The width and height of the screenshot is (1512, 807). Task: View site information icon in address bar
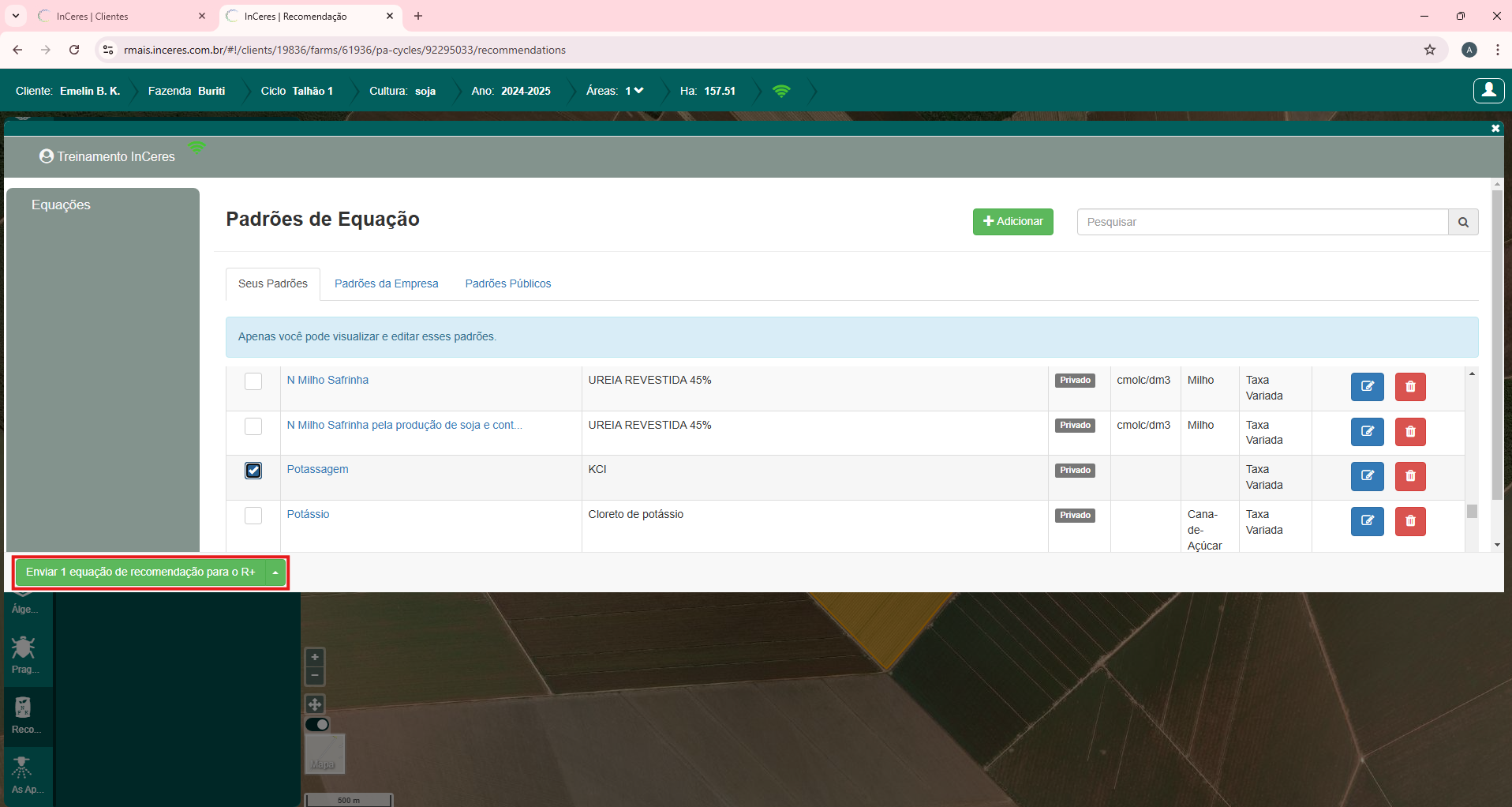pyautogui.click(x=109, y=50)
